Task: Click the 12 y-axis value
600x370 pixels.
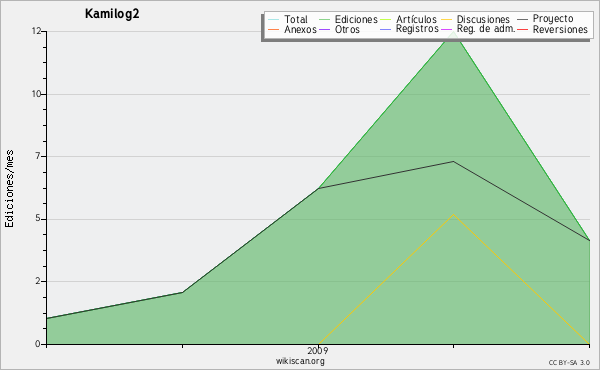Action: (37, 31)
